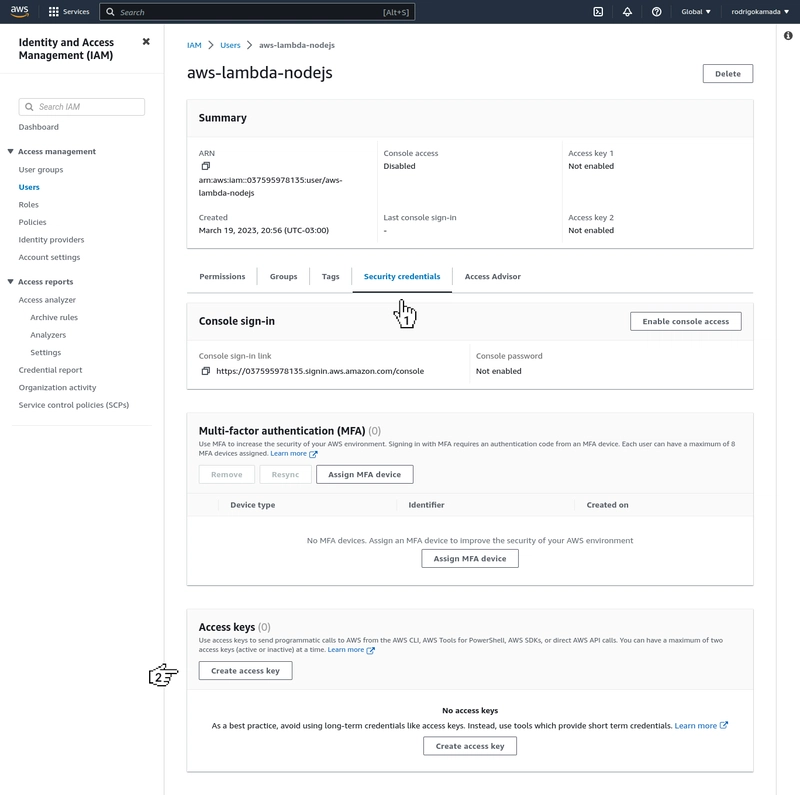Click the Delete button for aws-lambda-nodejs
This screenshot has width=800, height=795.
tap(727, 73)
